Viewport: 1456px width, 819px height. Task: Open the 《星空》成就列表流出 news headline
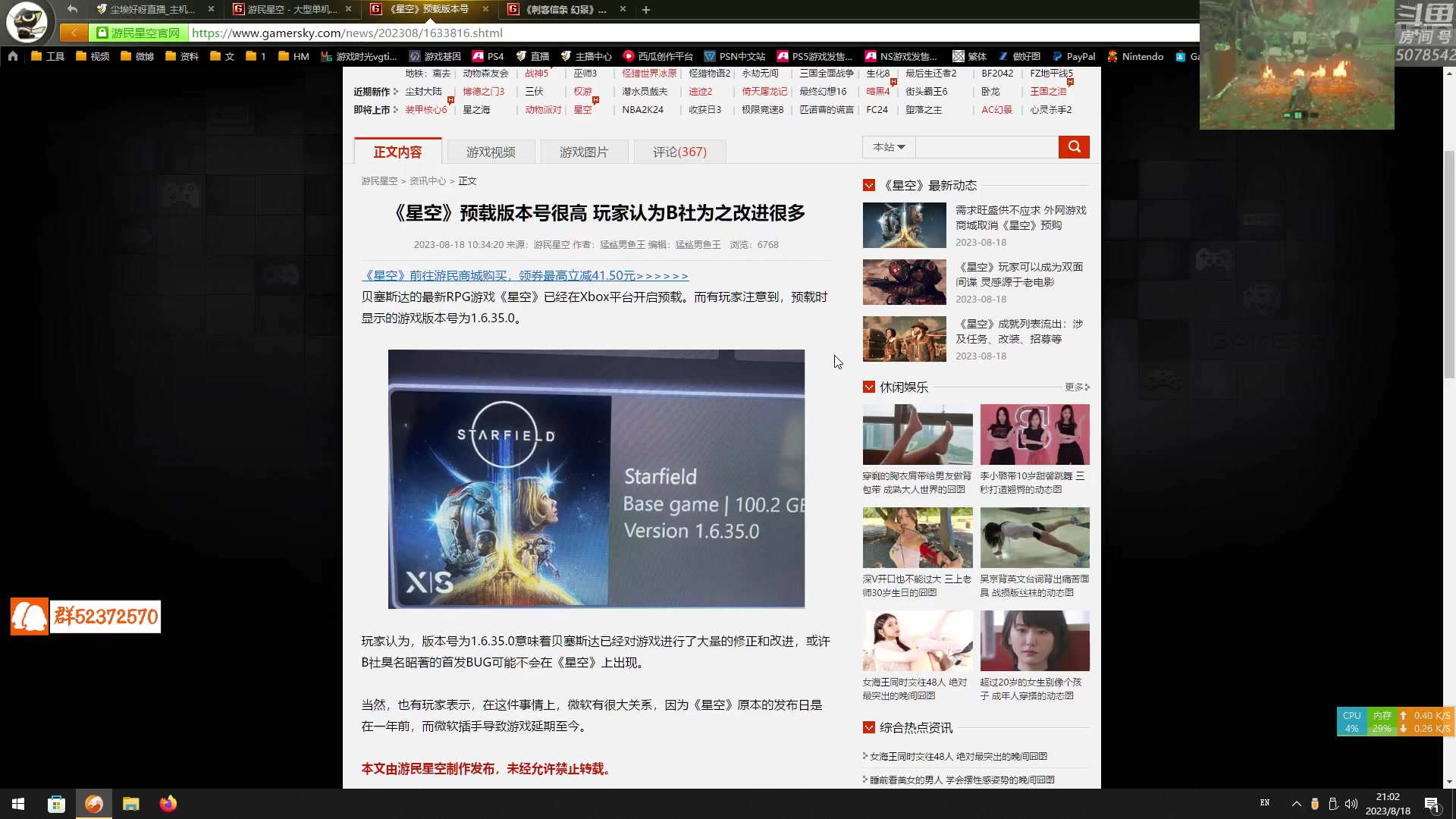1021,331
